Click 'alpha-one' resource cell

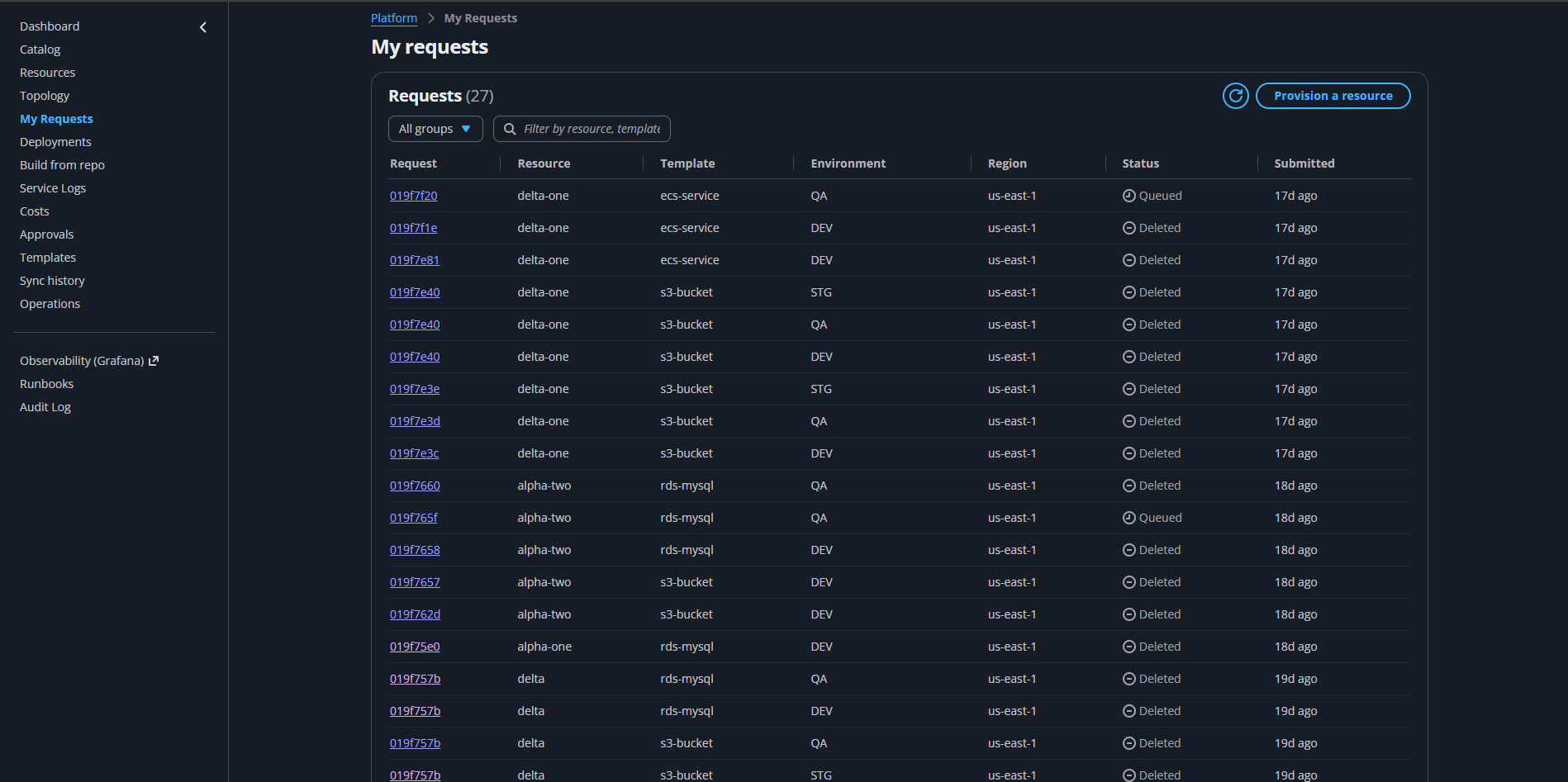544,647
